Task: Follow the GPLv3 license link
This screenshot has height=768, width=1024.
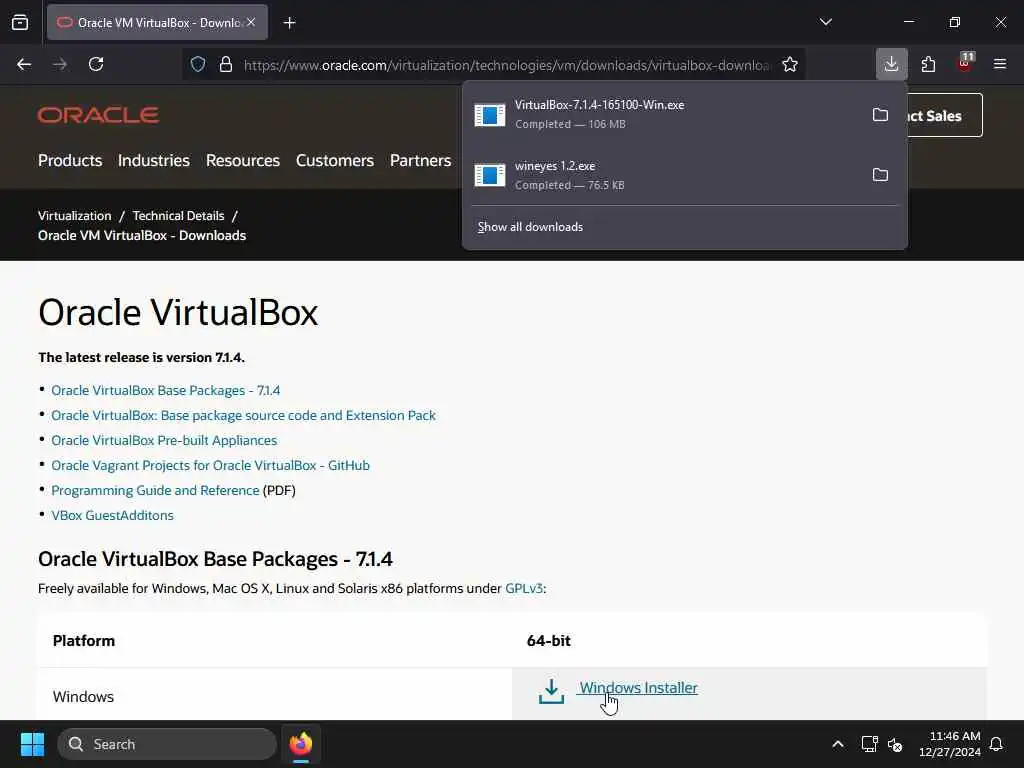Action: pos(524,588)
